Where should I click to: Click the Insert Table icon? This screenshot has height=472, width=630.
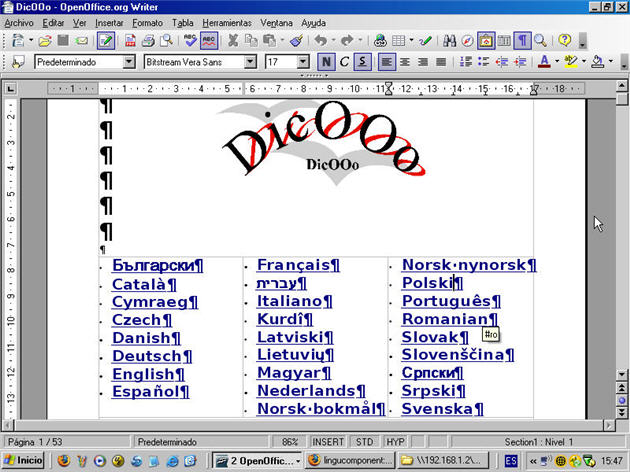pos(398,41)
